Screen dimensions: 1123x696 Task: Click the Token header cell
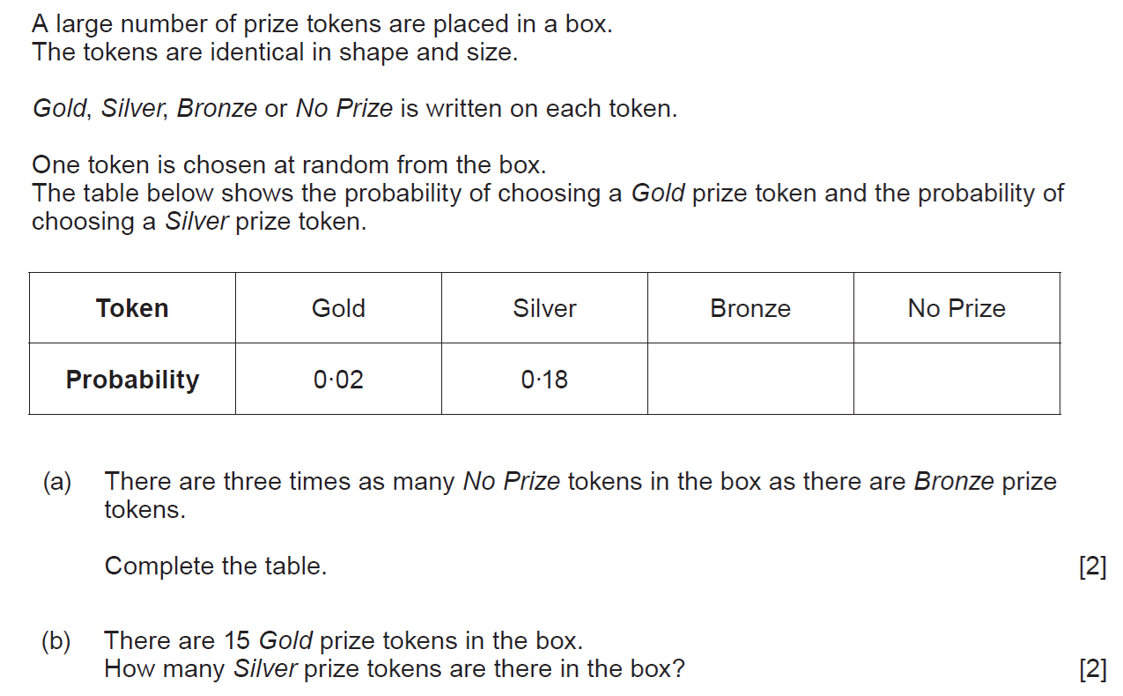(x=132, y=308)
